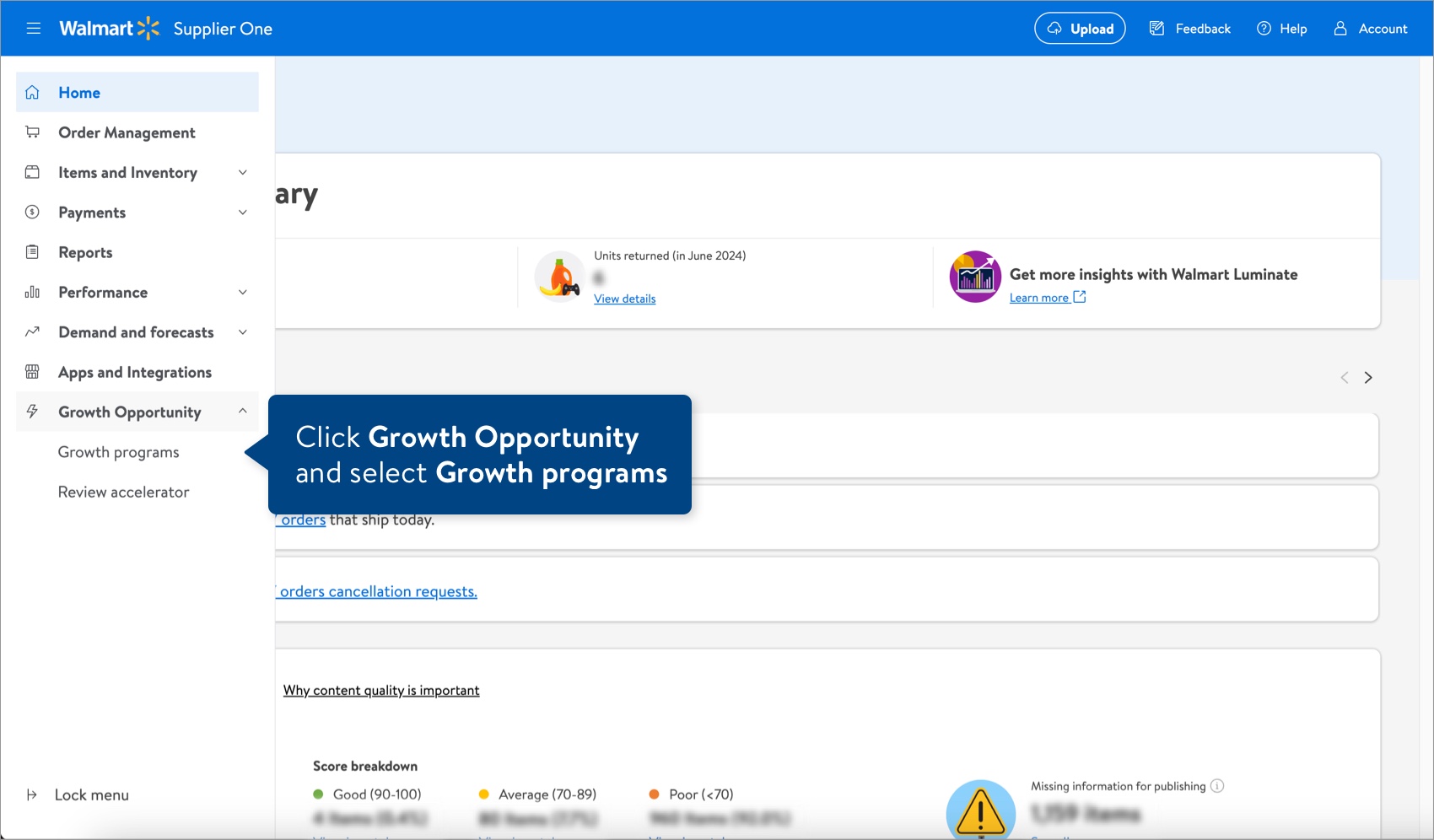The width and height of the screenshot is (1434, 840).
Task: Expand the Items and Inventory section
Action: pos(242,172)
